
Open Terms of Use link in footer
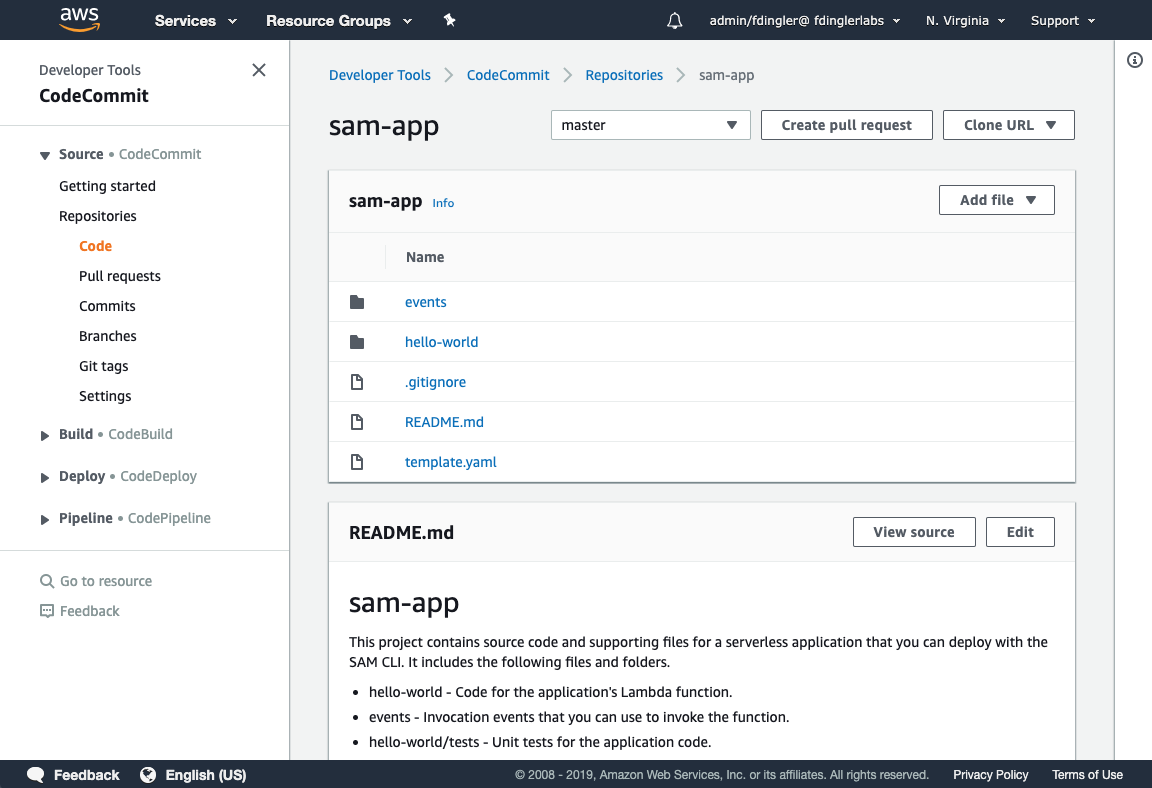click(x=1087, y=775)
